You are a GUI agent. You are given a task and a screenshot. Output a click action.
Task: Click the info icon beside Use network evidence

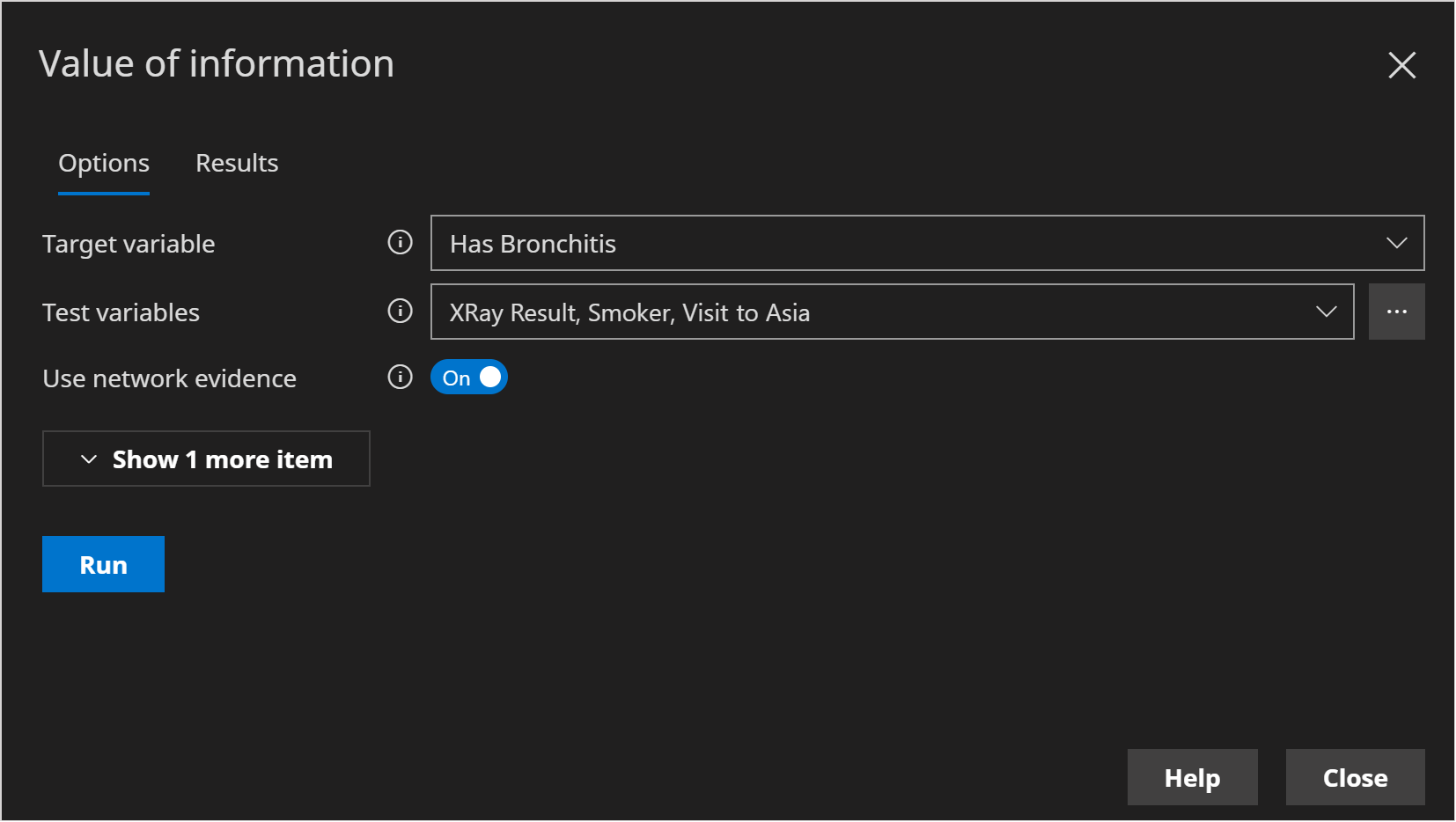click(400, 378)
